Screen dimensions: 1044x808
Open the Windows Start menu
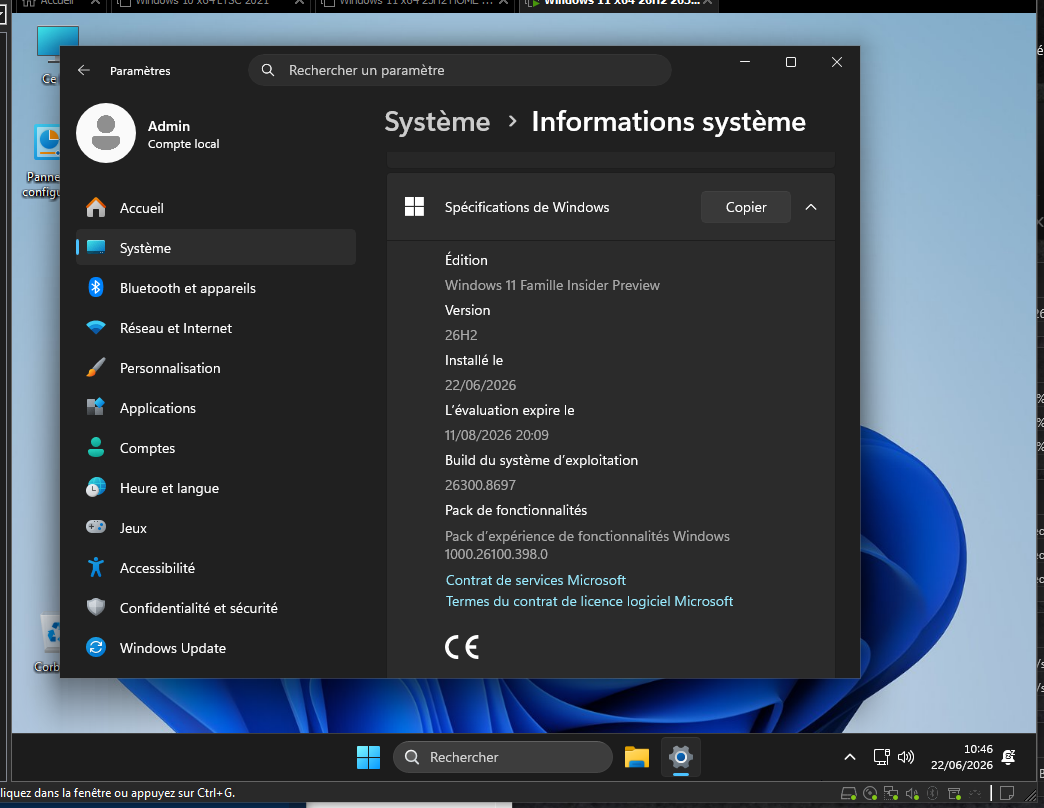click(x=368, y=757)
